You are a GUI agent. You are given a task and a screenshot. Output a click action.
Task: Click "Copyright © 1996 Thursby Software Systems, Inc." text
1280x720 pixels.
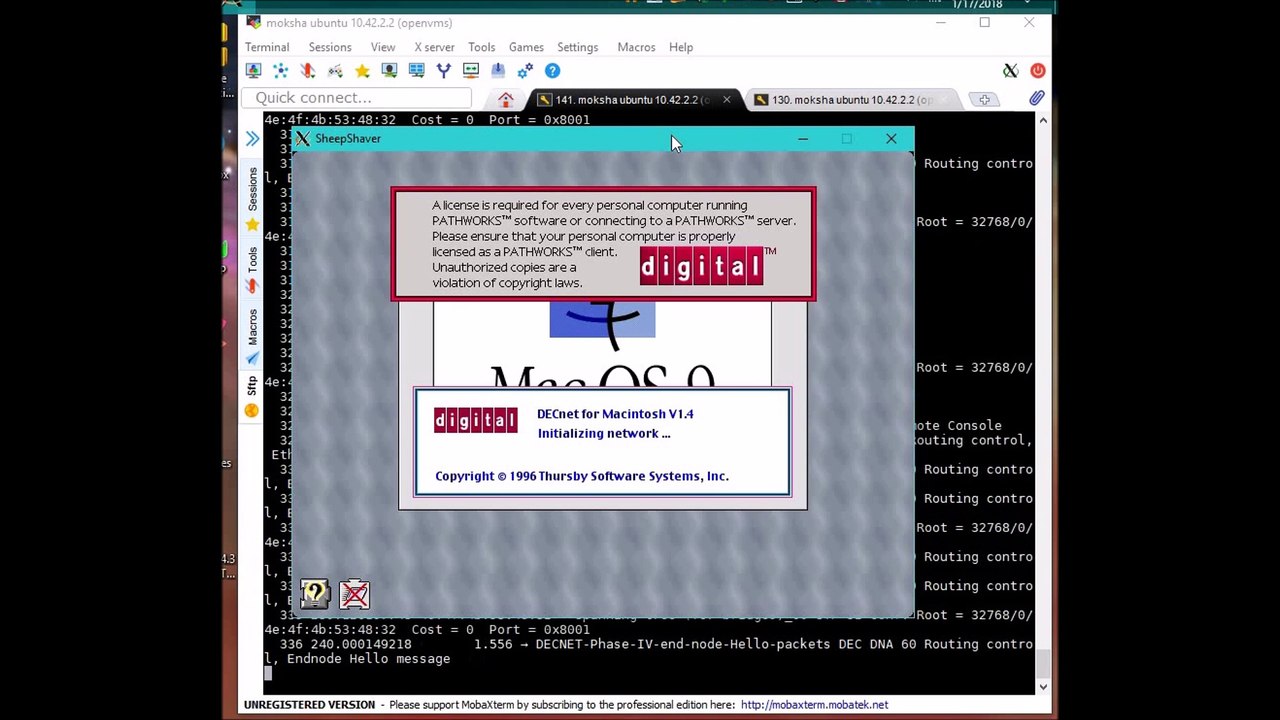point(582,476)
